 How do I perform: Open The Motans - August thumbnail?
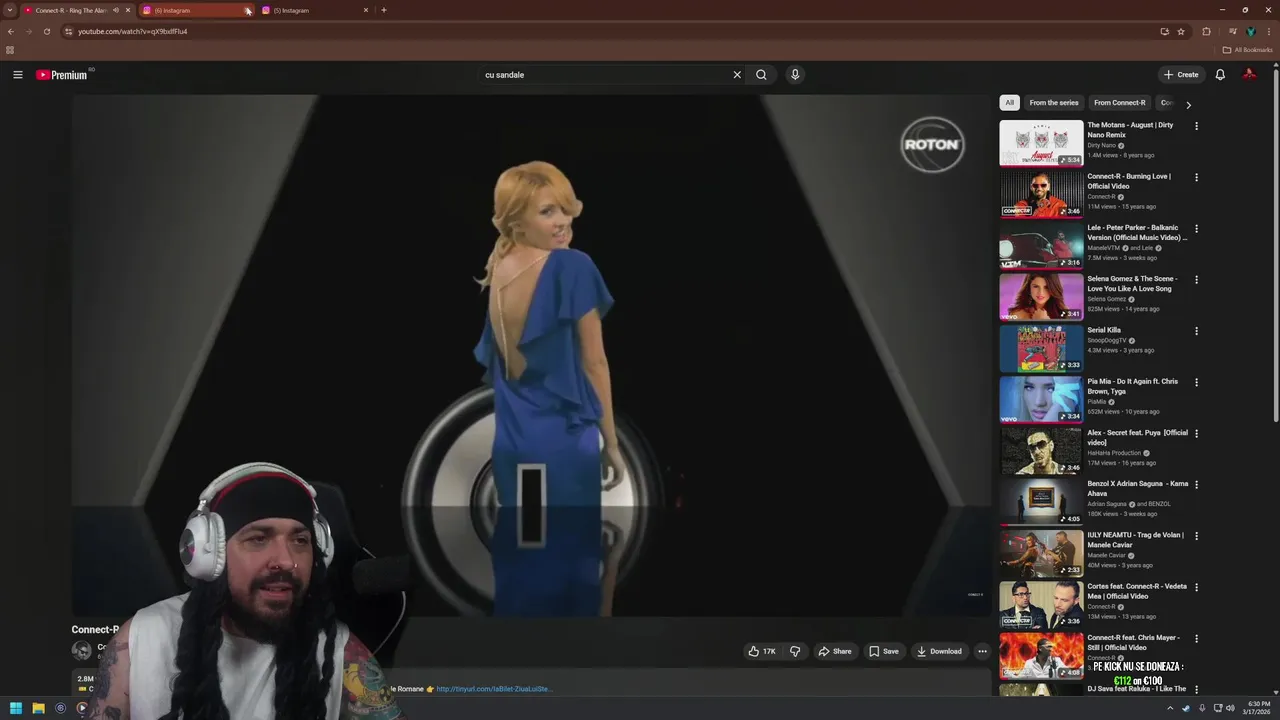1041,143
